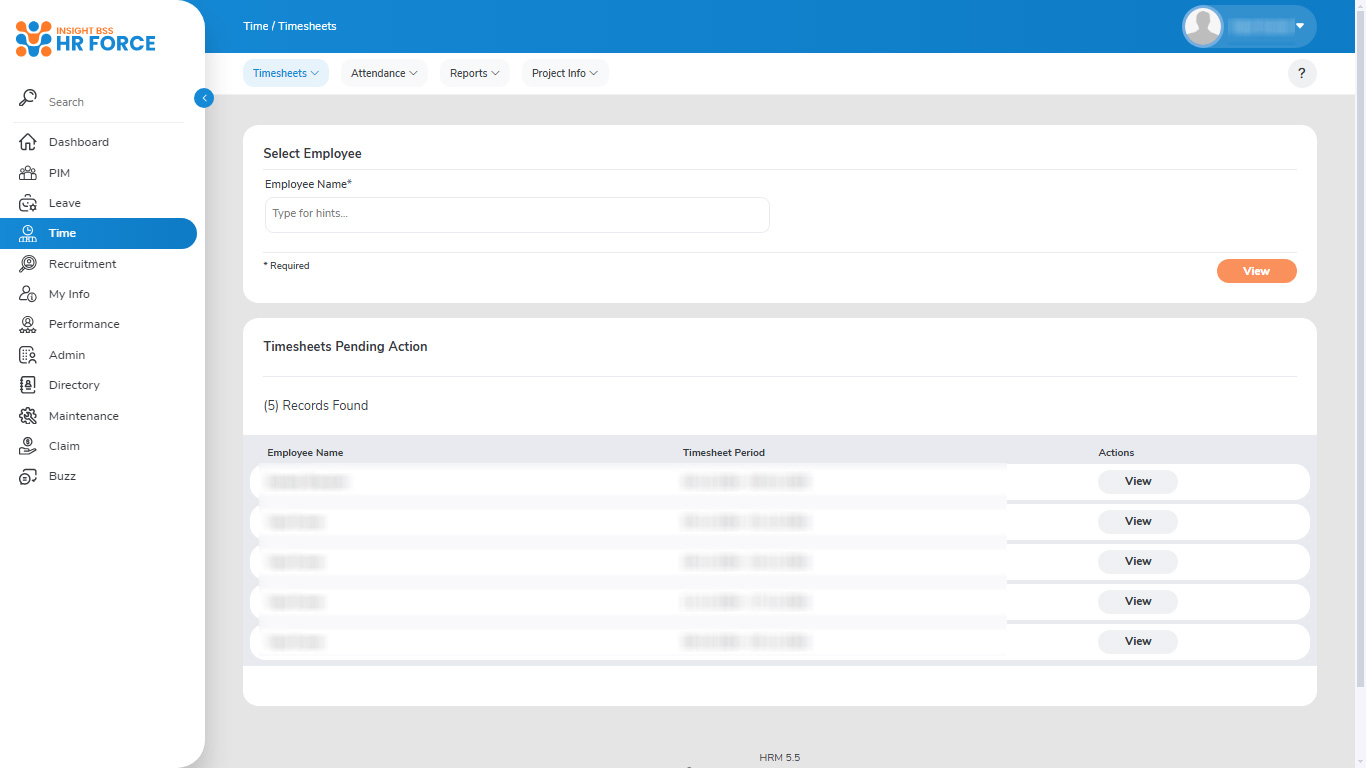
Task: Open Recruitment using its sidebar icon
Action: (x=28, y=264)
